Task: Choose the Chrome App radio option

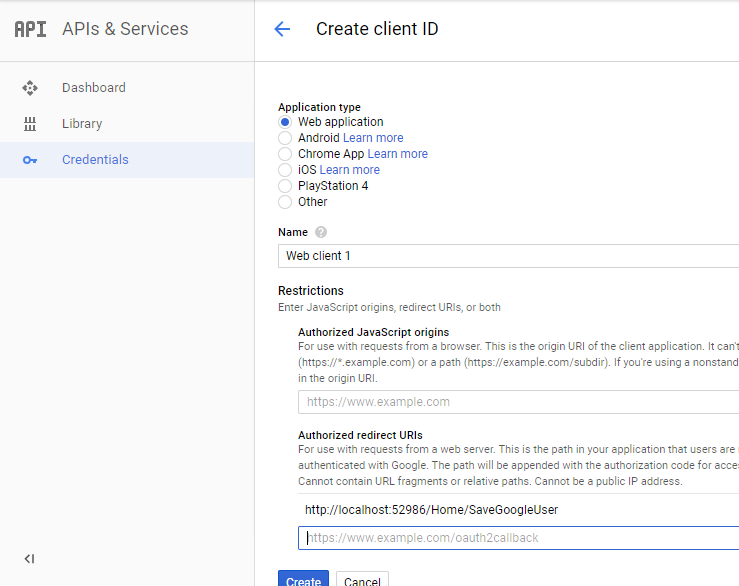Action: (285, 154)
